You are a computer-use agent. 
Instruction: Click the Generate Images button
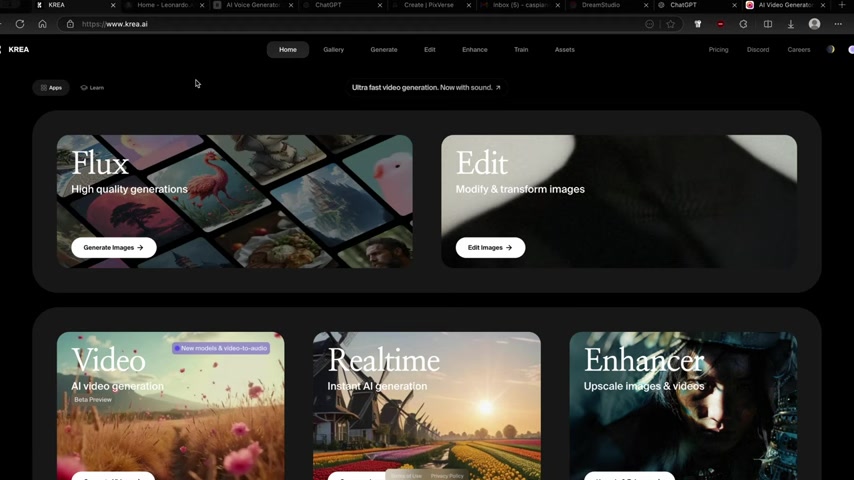click(113, 247)
